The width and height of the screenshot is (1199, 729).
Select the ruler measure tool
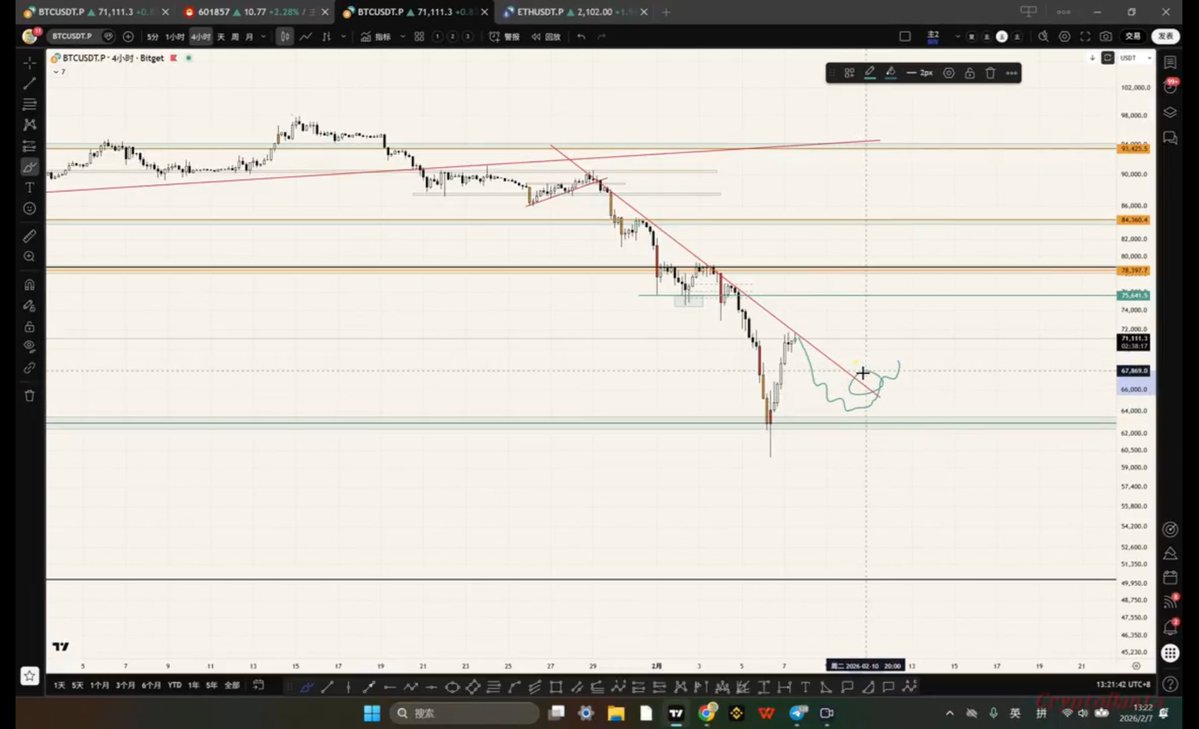(x=30, y=236)
